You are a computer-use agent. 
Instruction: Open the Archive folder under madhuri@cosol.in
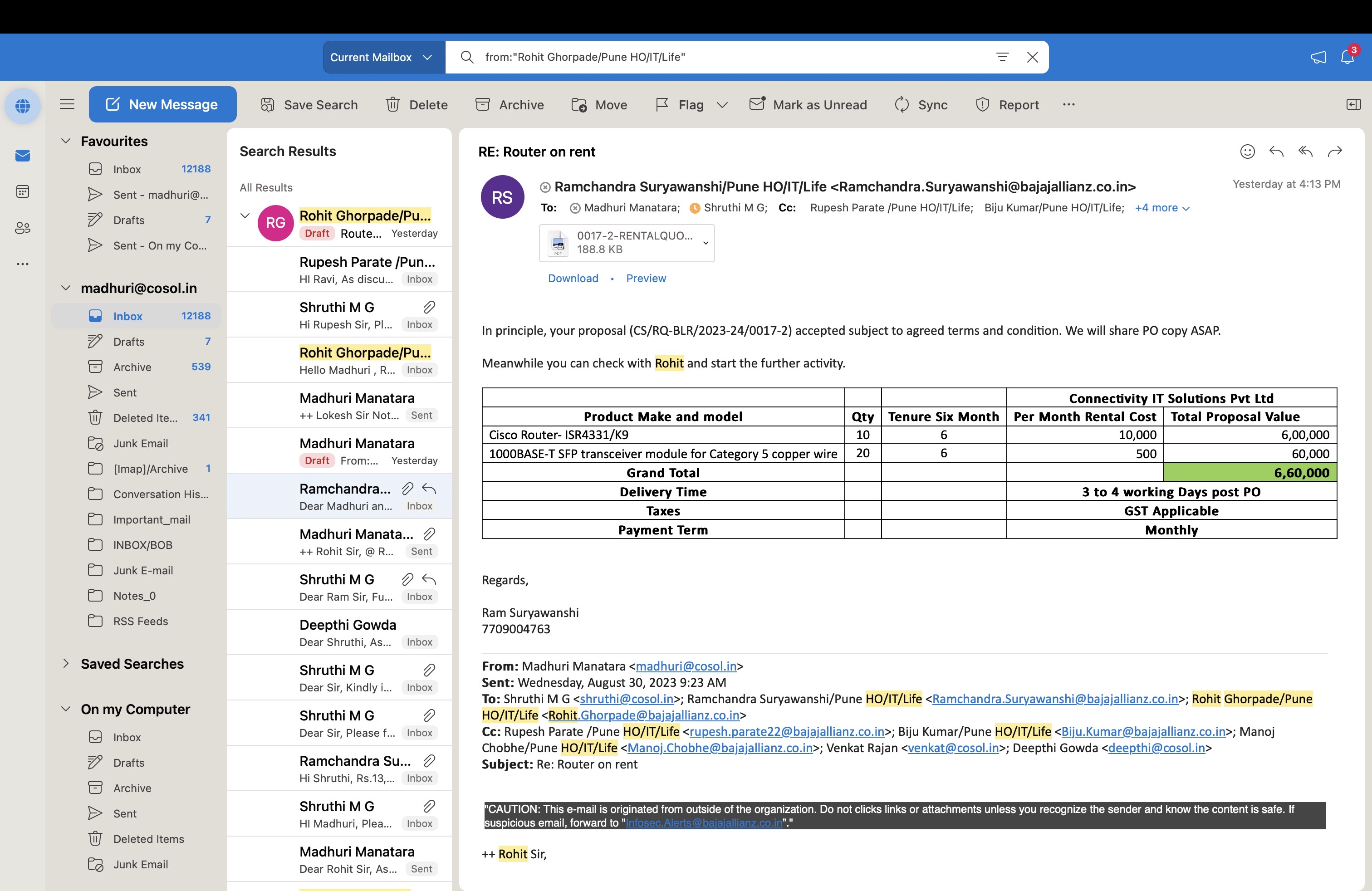[x=132, y=367]
